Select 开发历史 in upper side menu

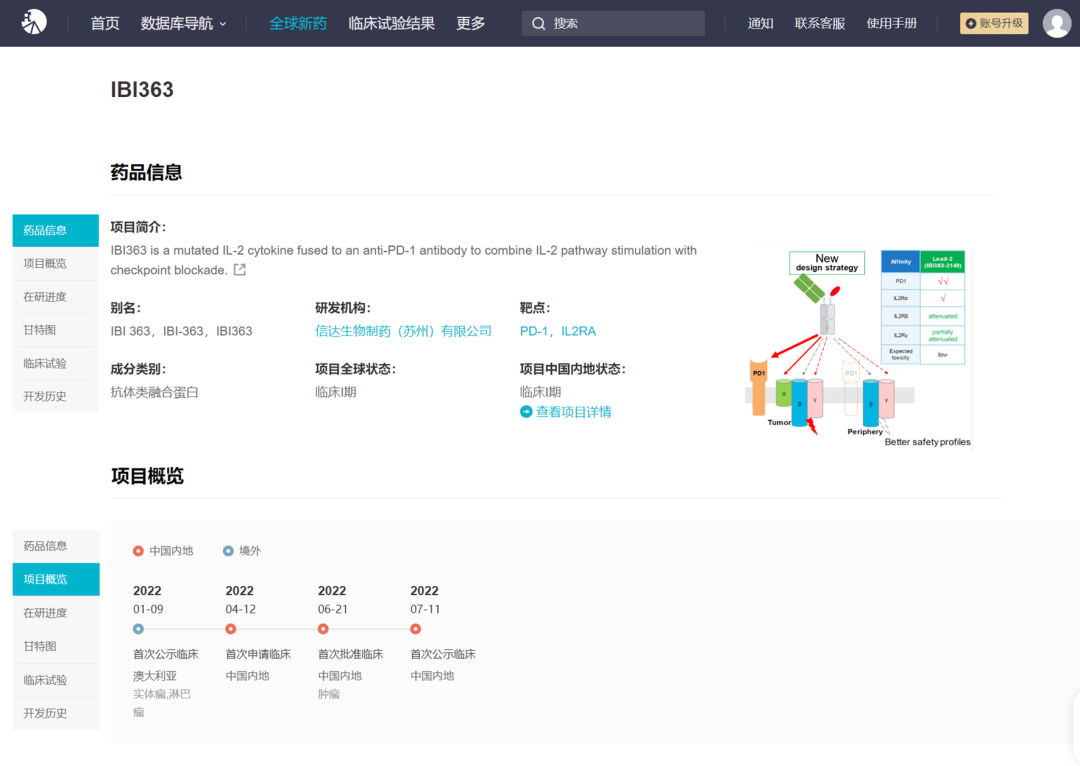tap(55, 396)
